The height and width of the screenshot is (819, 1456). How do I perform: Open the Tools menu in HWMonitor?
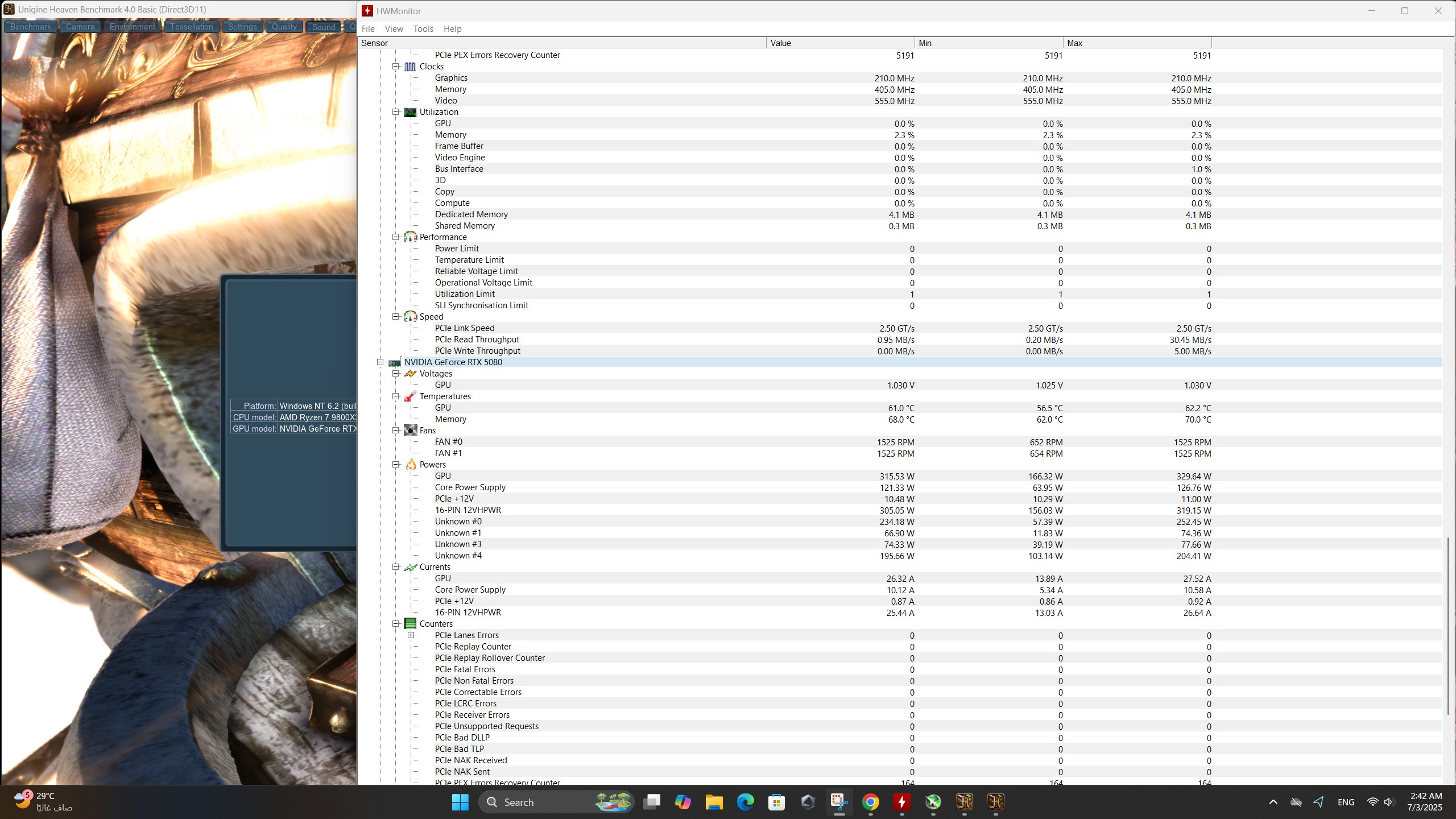click(423, 29)
